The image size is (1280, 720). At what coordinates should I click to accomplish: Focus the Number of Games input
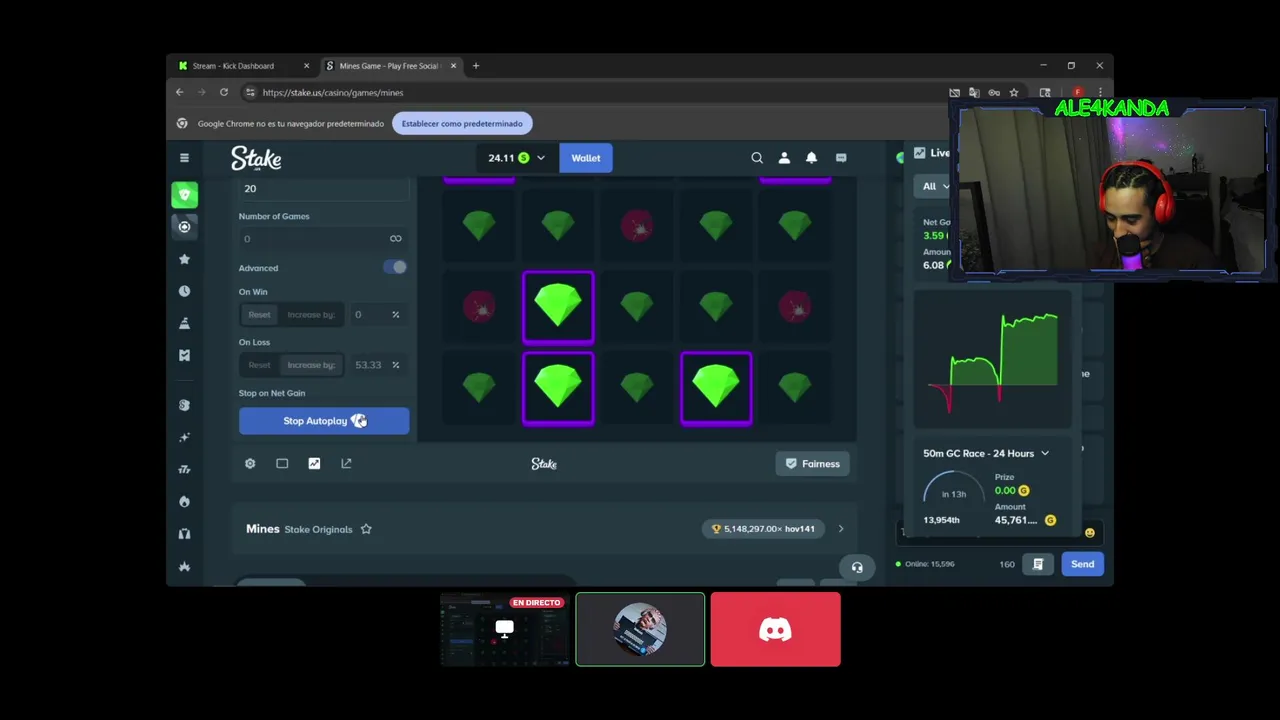click(314, 238)
